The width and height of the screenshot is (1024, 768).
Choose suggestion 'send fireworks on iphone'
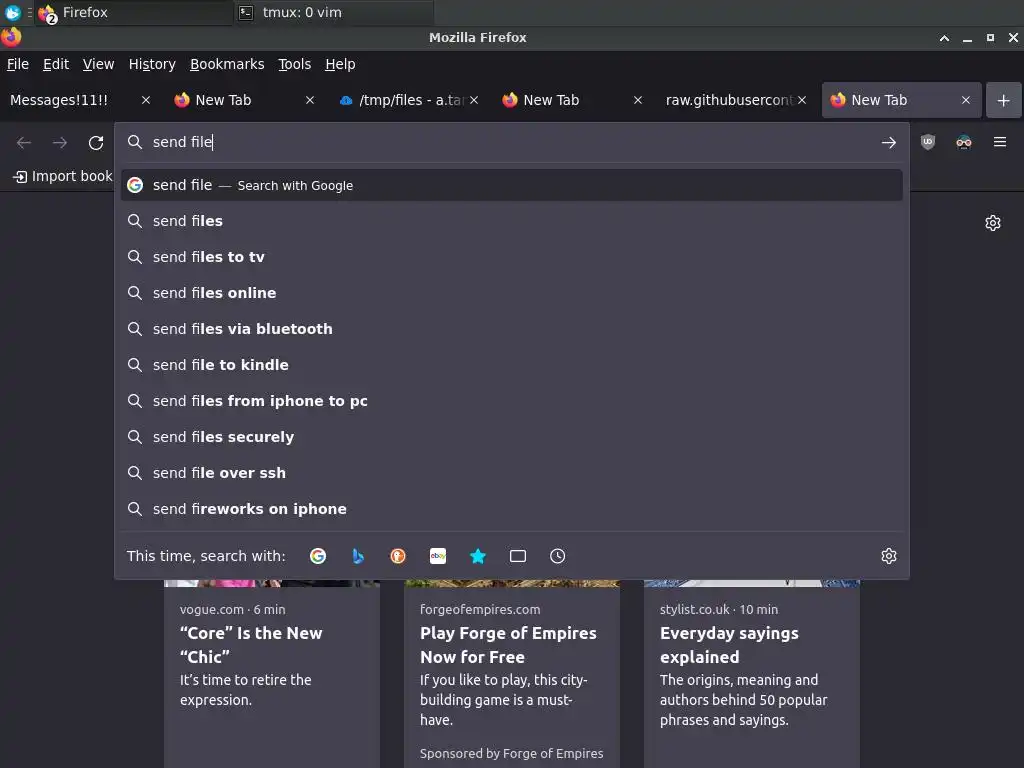tap(511, 508)
